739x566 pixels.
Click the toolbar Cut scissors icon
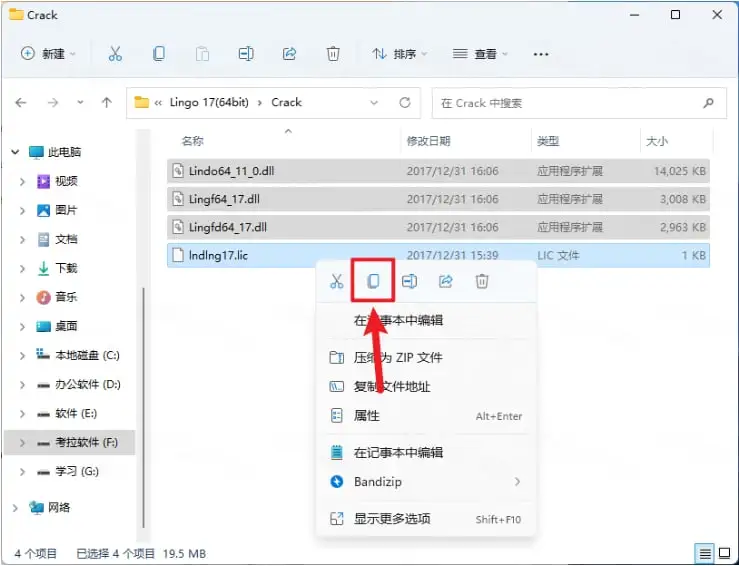(x=115, y=54)
